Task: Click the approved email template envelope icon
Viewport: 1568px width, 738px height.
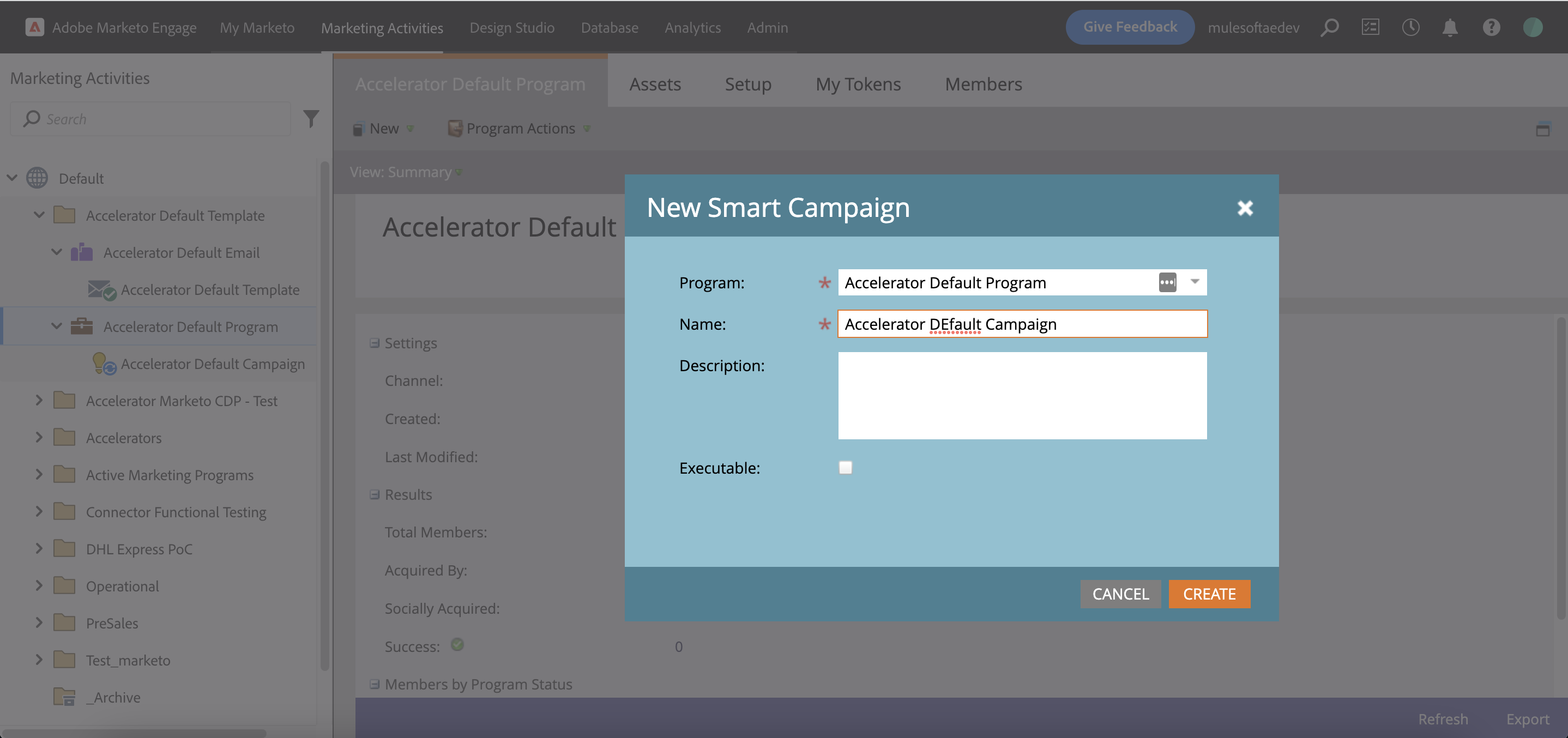Action: pyautogui.click(x=101, y=290)
